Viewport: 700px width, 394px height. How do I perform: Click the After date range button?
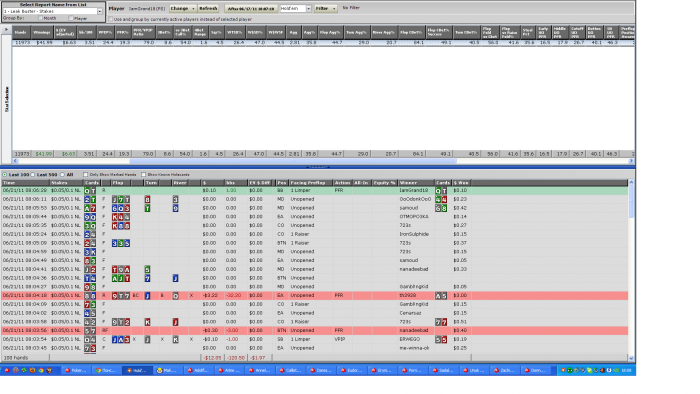251,8
